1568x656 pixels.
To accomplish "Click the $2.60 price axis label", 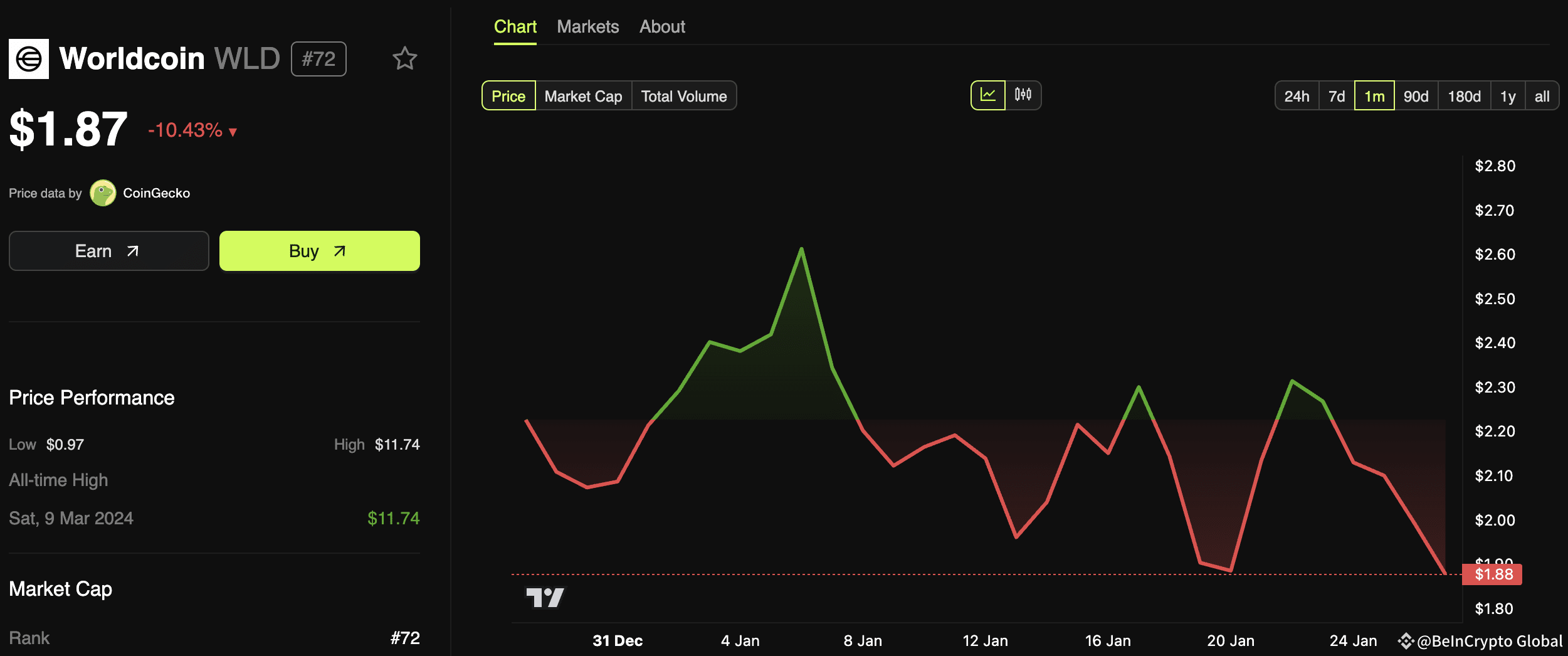I will (1495, 255).
